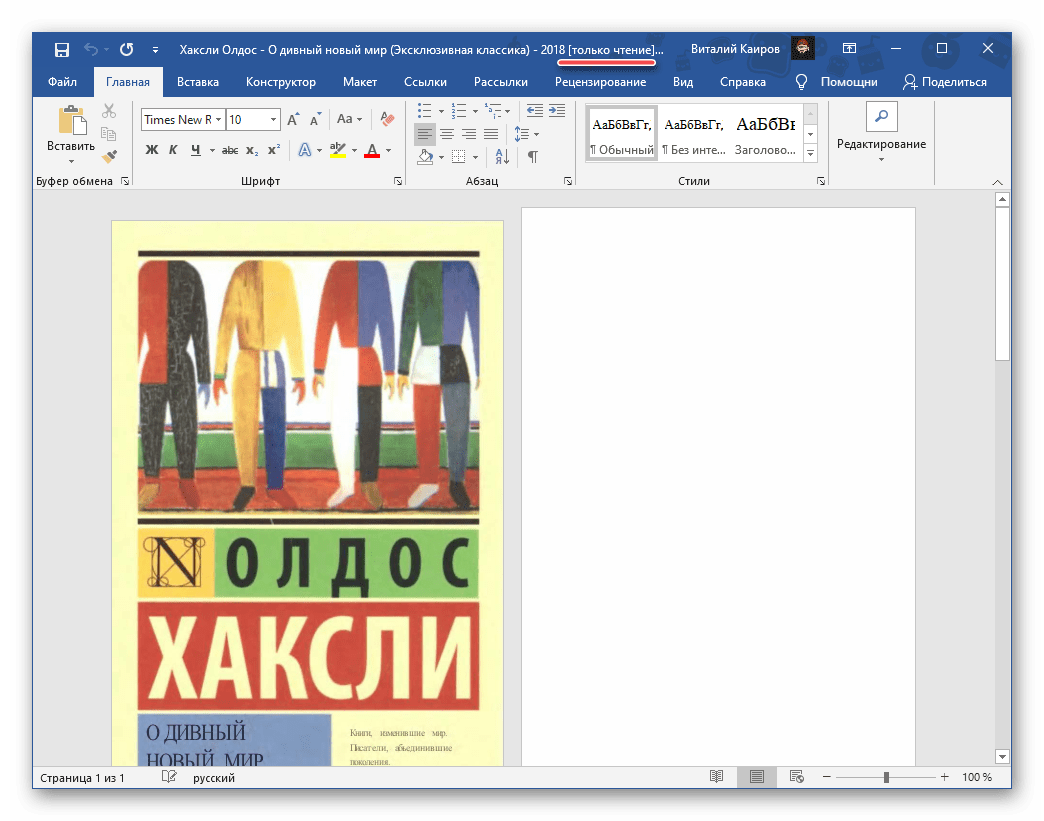
Task: Repeat the last action with redo icon
Action: [x=127, y=49]
